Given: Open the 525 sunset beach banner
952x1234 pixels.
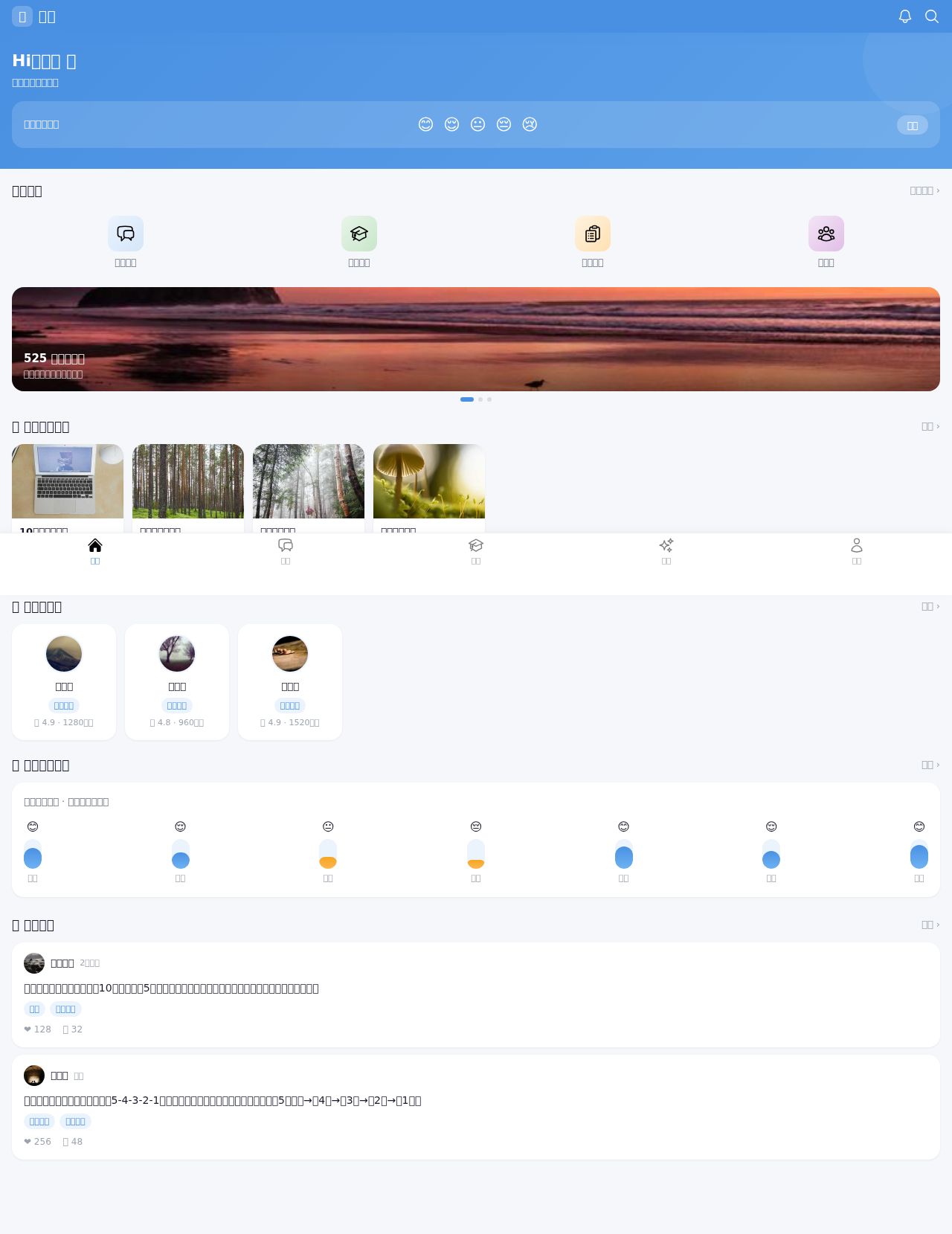Looking at the screenshot, I should pos(476,339).
